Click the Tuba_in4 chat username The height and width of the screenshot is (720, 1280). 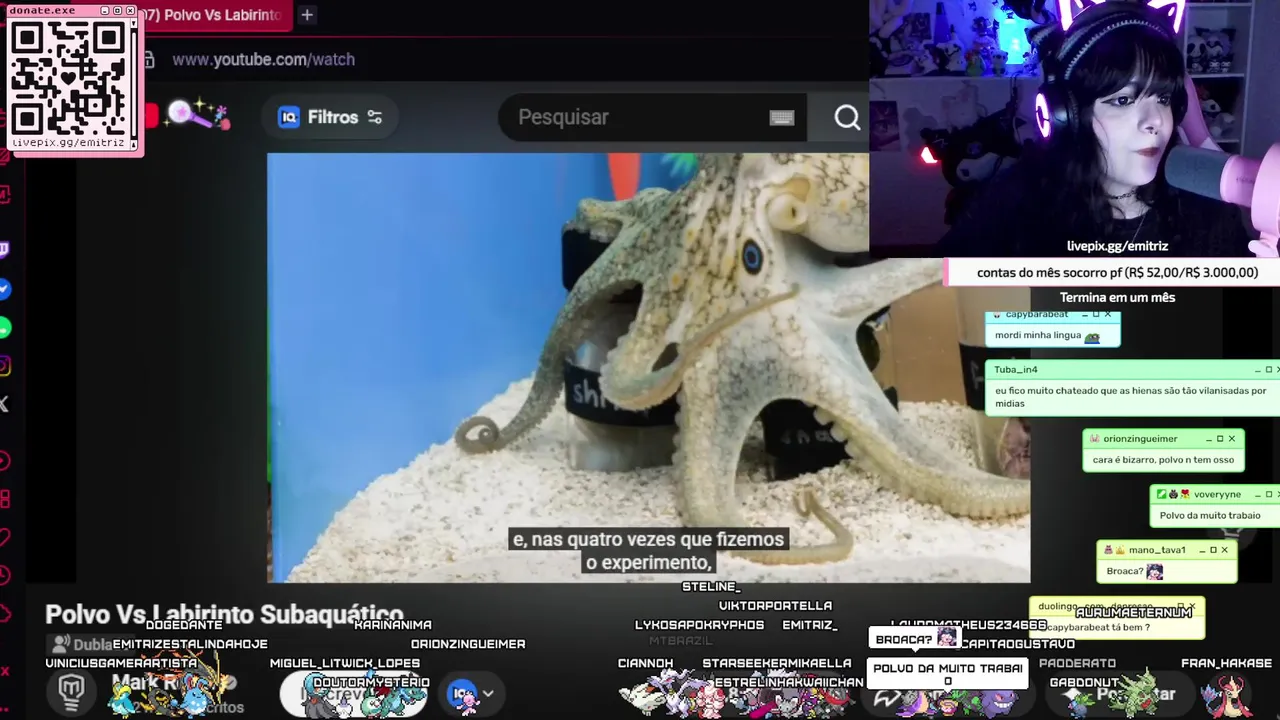(1015, 369)
